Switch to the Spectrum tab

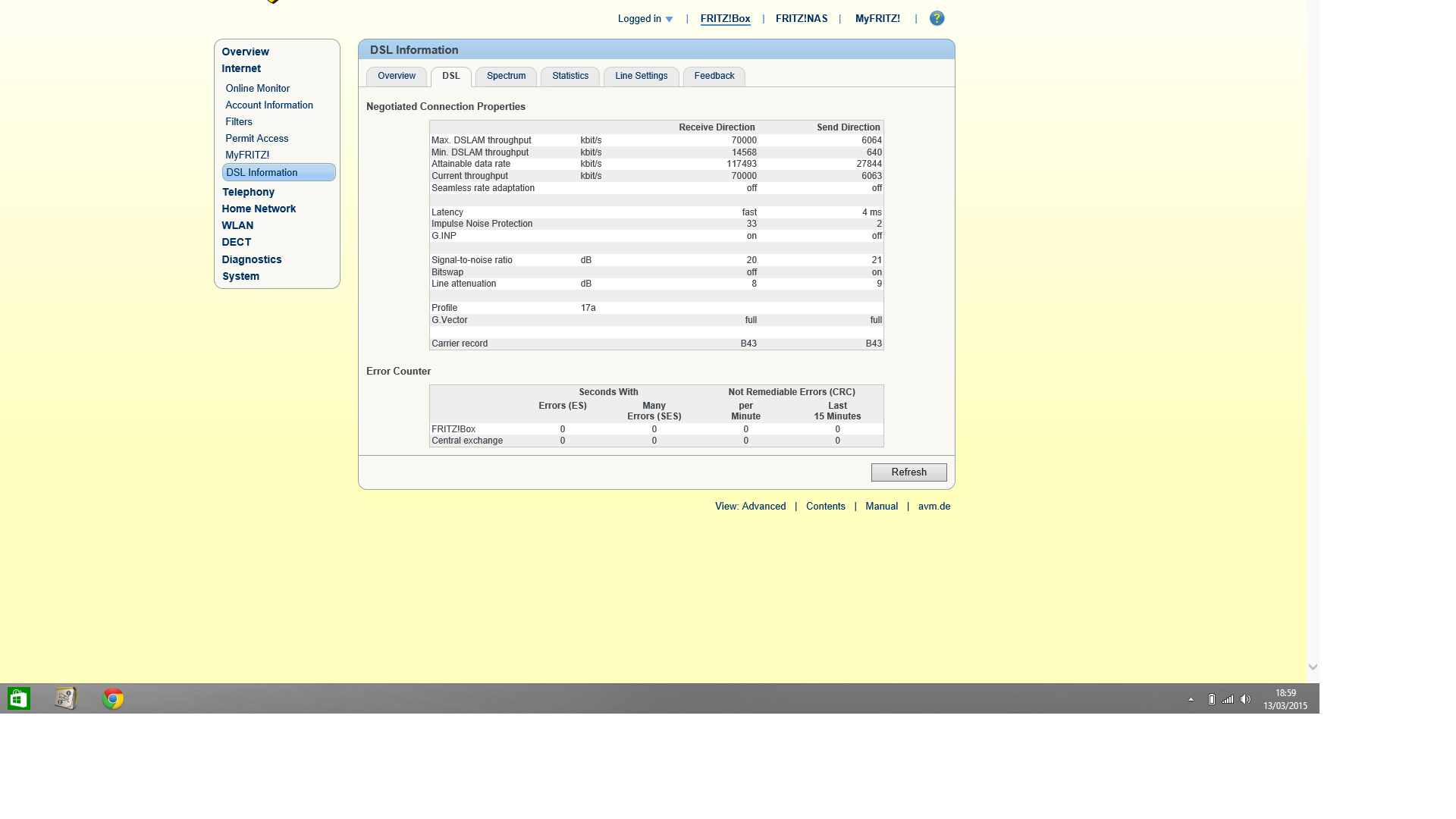click(506, 76)
